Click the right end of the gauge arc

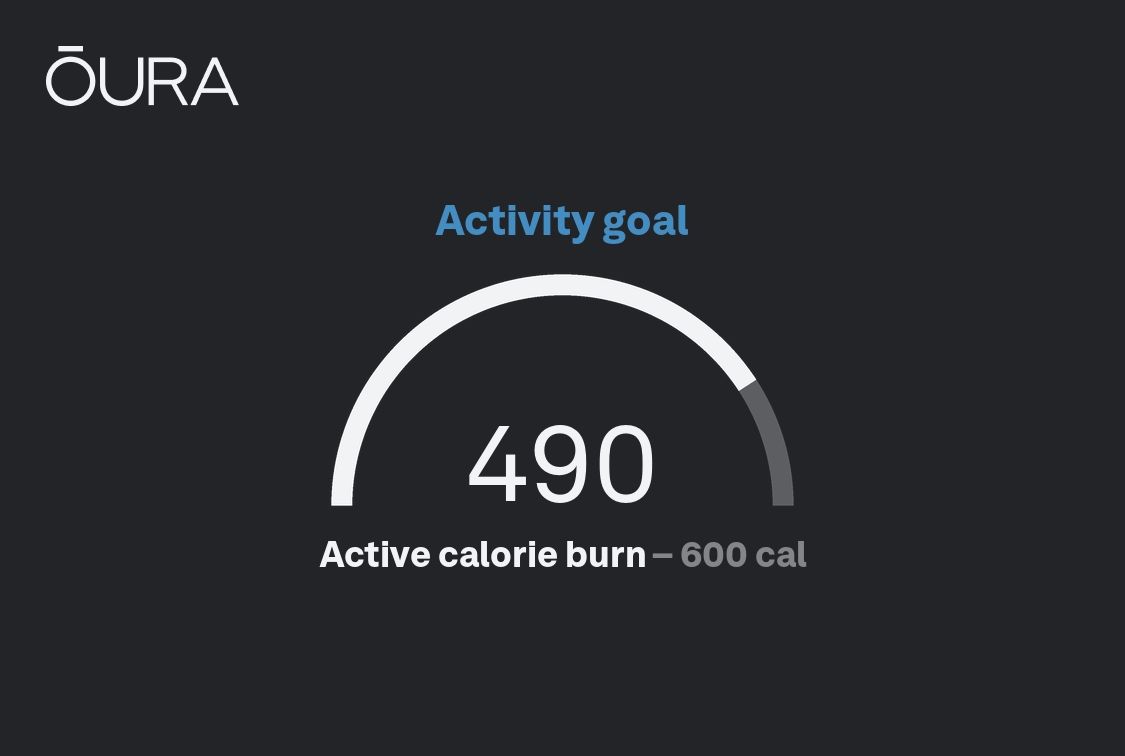click(x=783, y=498)
